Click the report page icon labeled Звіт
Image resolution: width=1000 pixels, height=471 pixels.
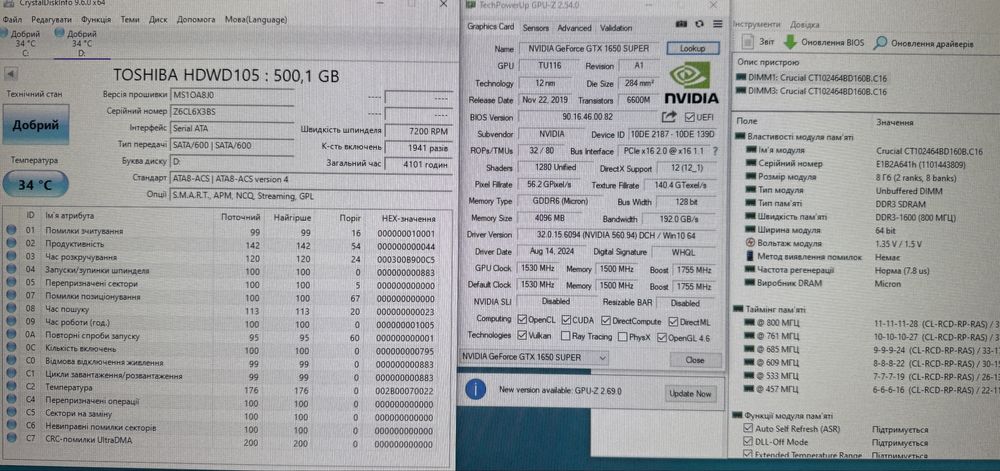748,43
